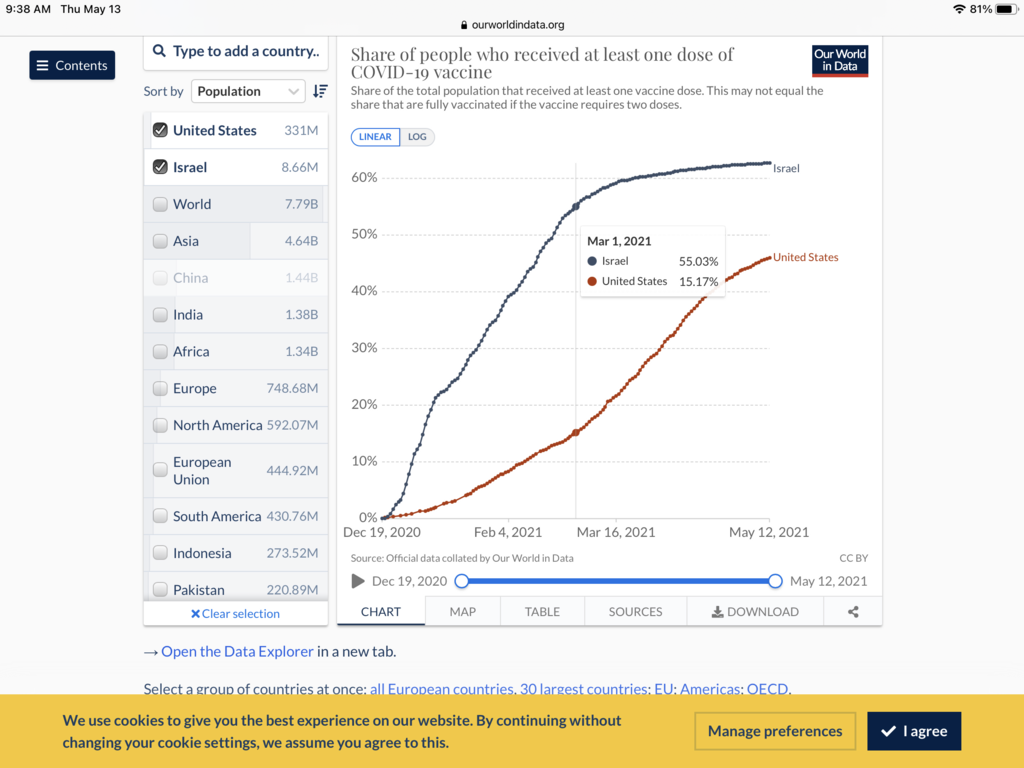This screenshot has height=768, width=1024.
Task: Enable the India checkbox
Action: [160, 315]
